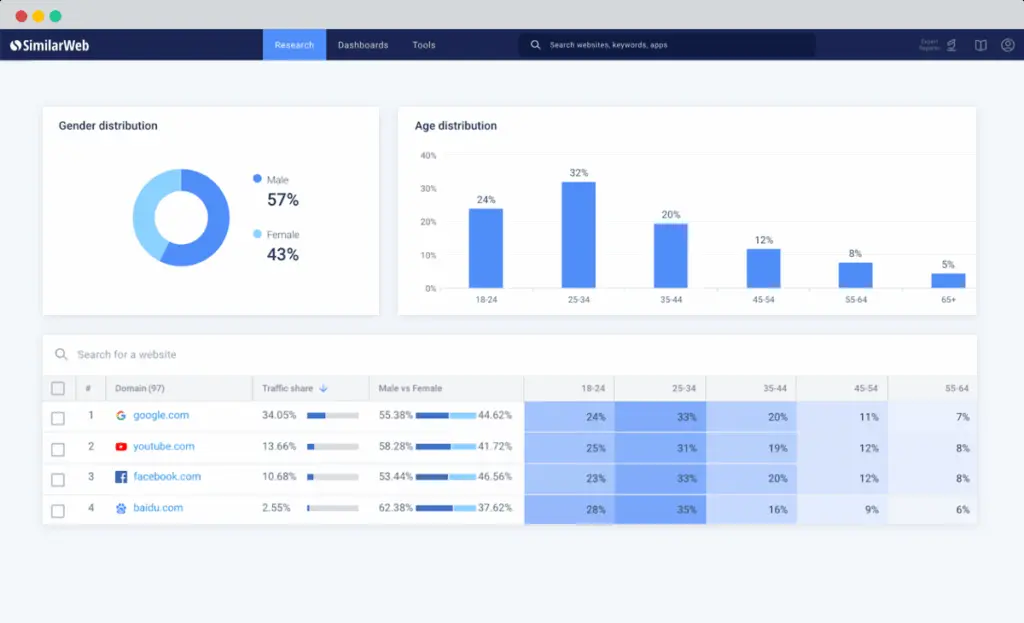Click the 'Search websites, keywords, apps' field
The image size is (1024, 623).
click(x=670, y=45)
